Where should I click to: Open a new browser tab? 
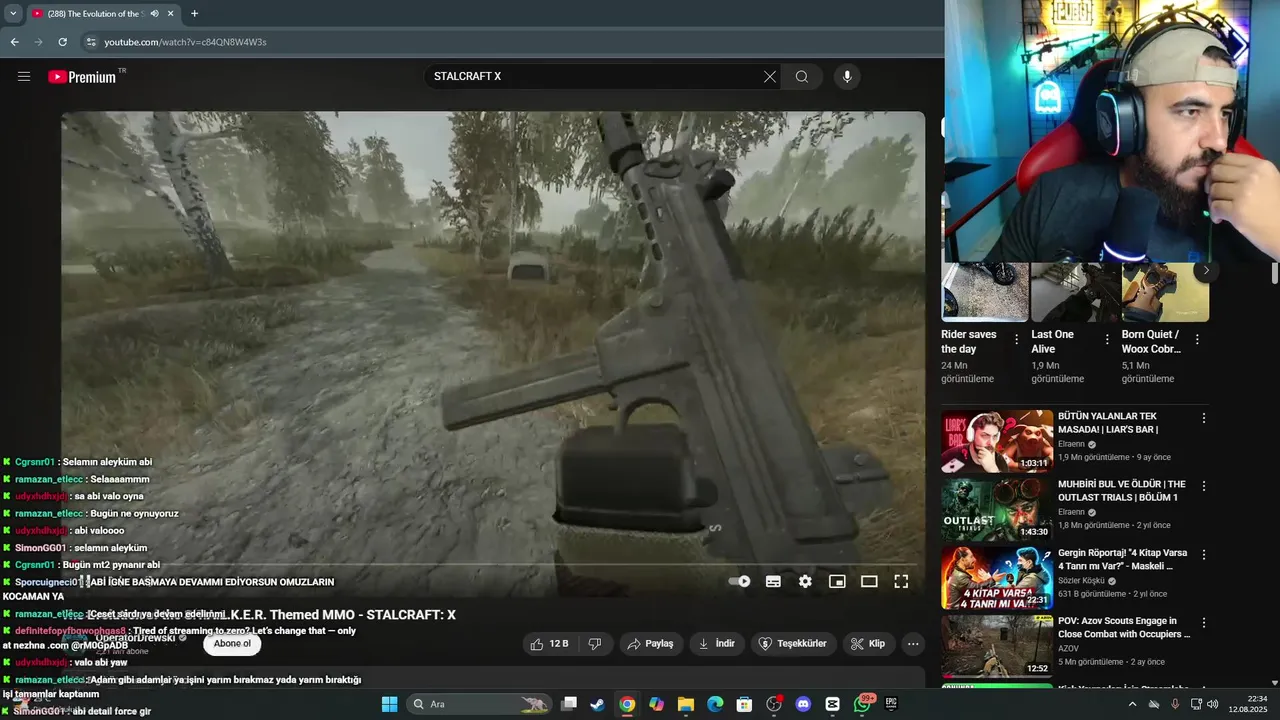(194, 14)
